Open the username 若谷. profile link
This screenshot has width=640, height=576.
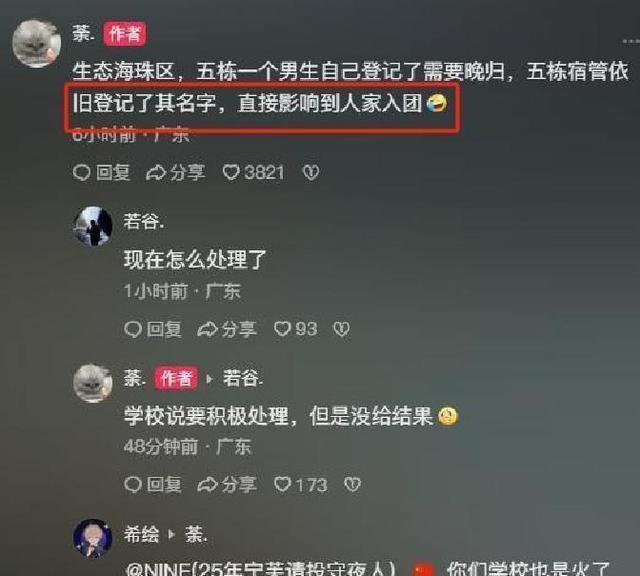point(144,222)
